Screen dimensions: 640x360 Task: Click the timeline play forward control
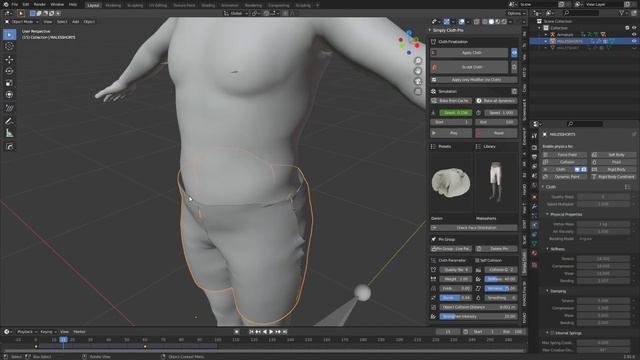point(271,332)
